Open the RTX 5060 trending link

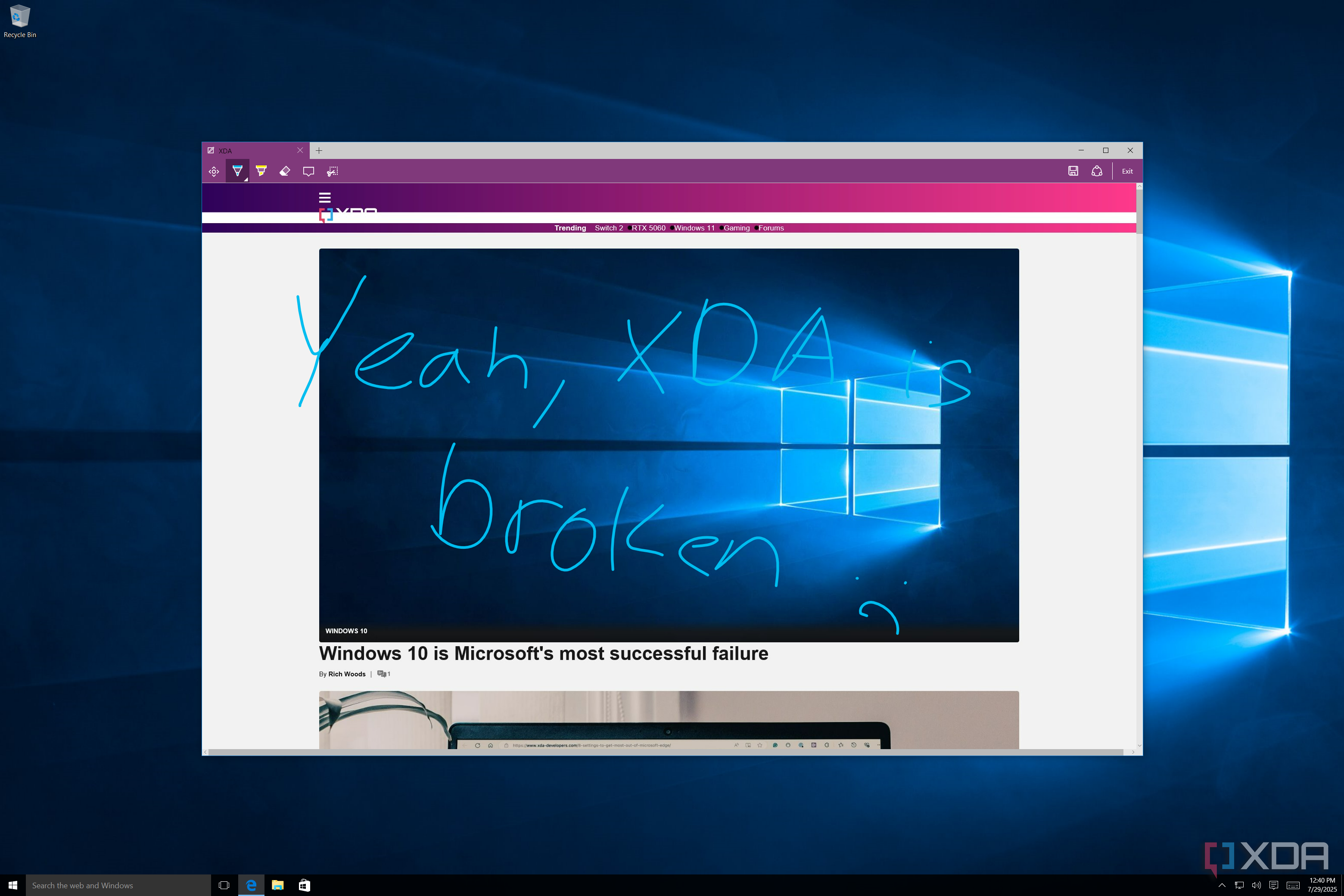(649, 228)
